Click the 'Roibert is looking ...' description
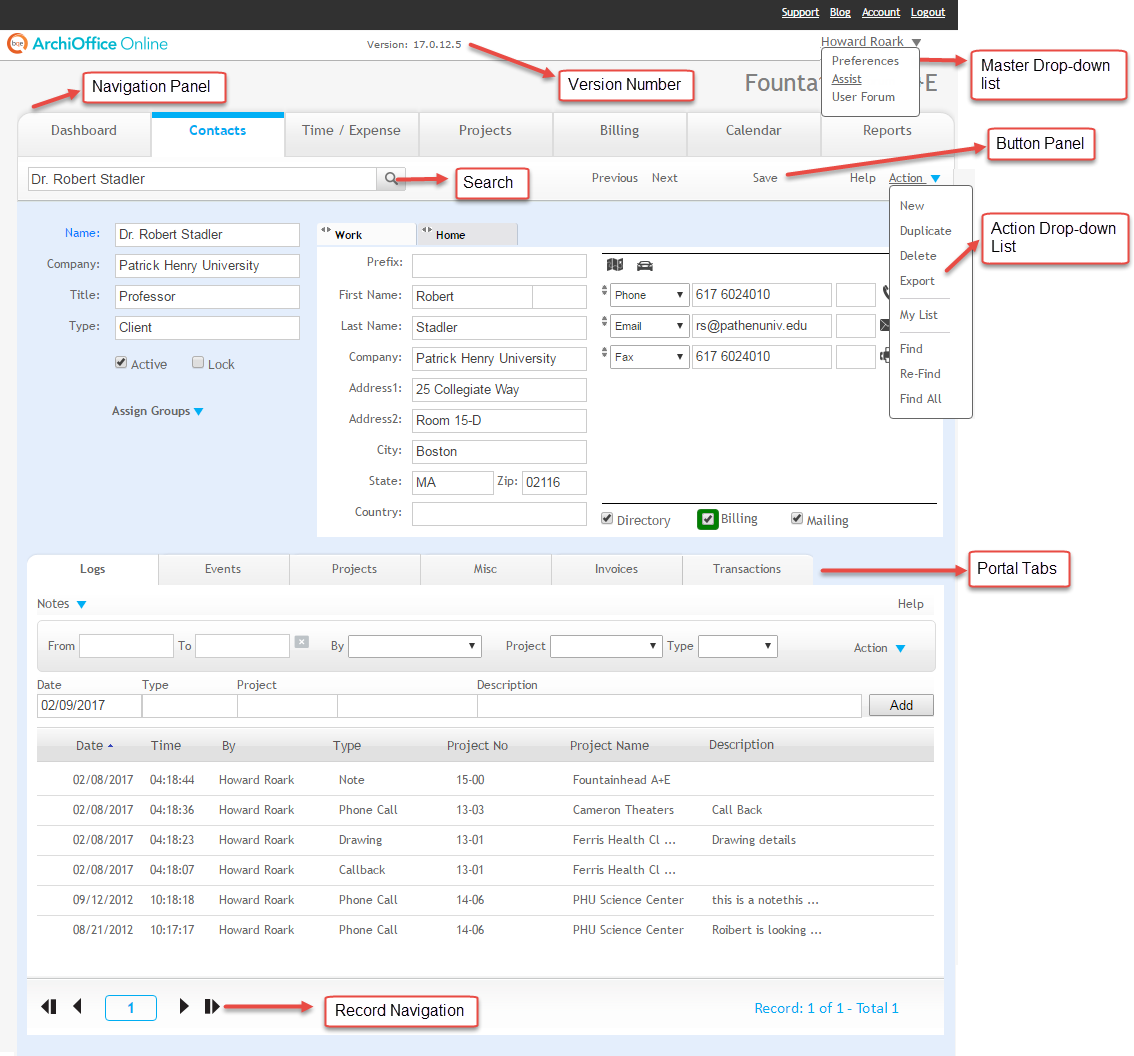 point(767,930)
